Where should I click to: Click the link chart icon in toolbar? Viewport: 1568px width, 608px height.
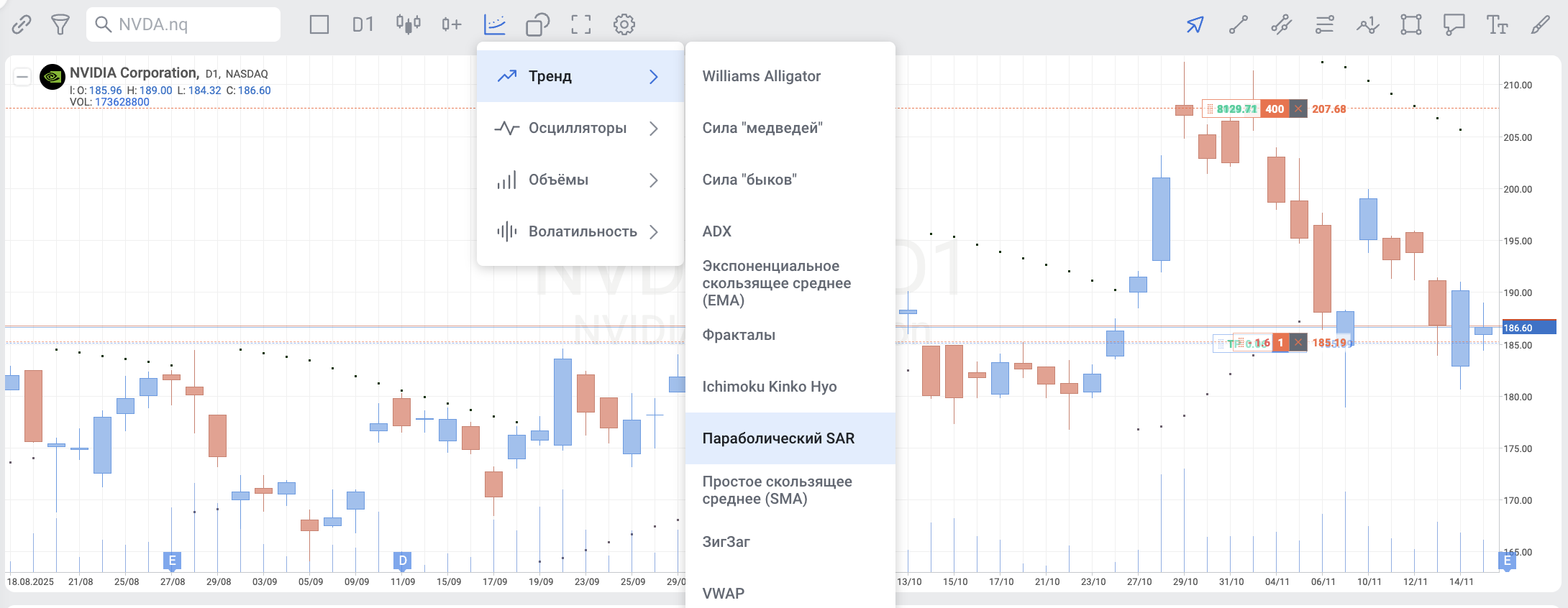pyautogui.click(x=22, y=24)
